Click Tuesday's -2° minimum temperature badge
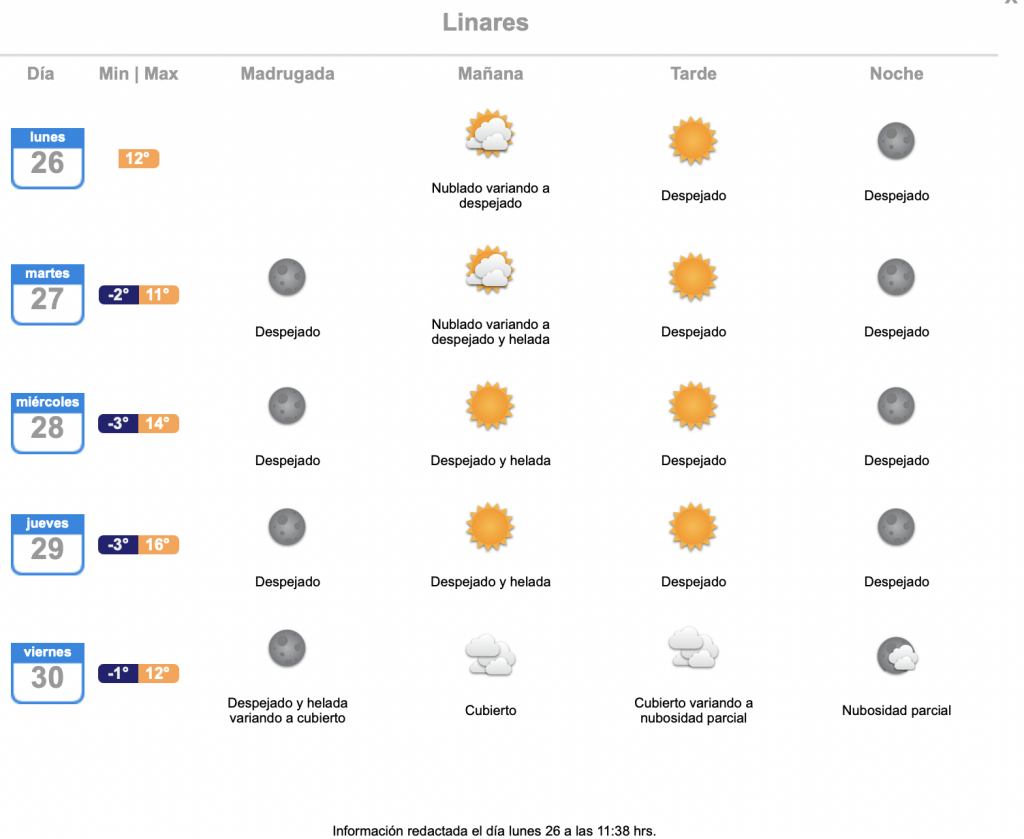 point(118,295)
